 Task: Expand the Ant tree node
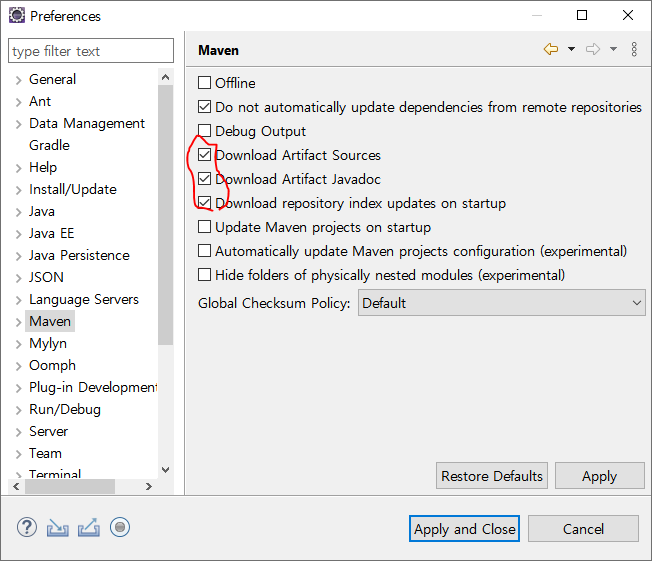click(x=18, y=102)
